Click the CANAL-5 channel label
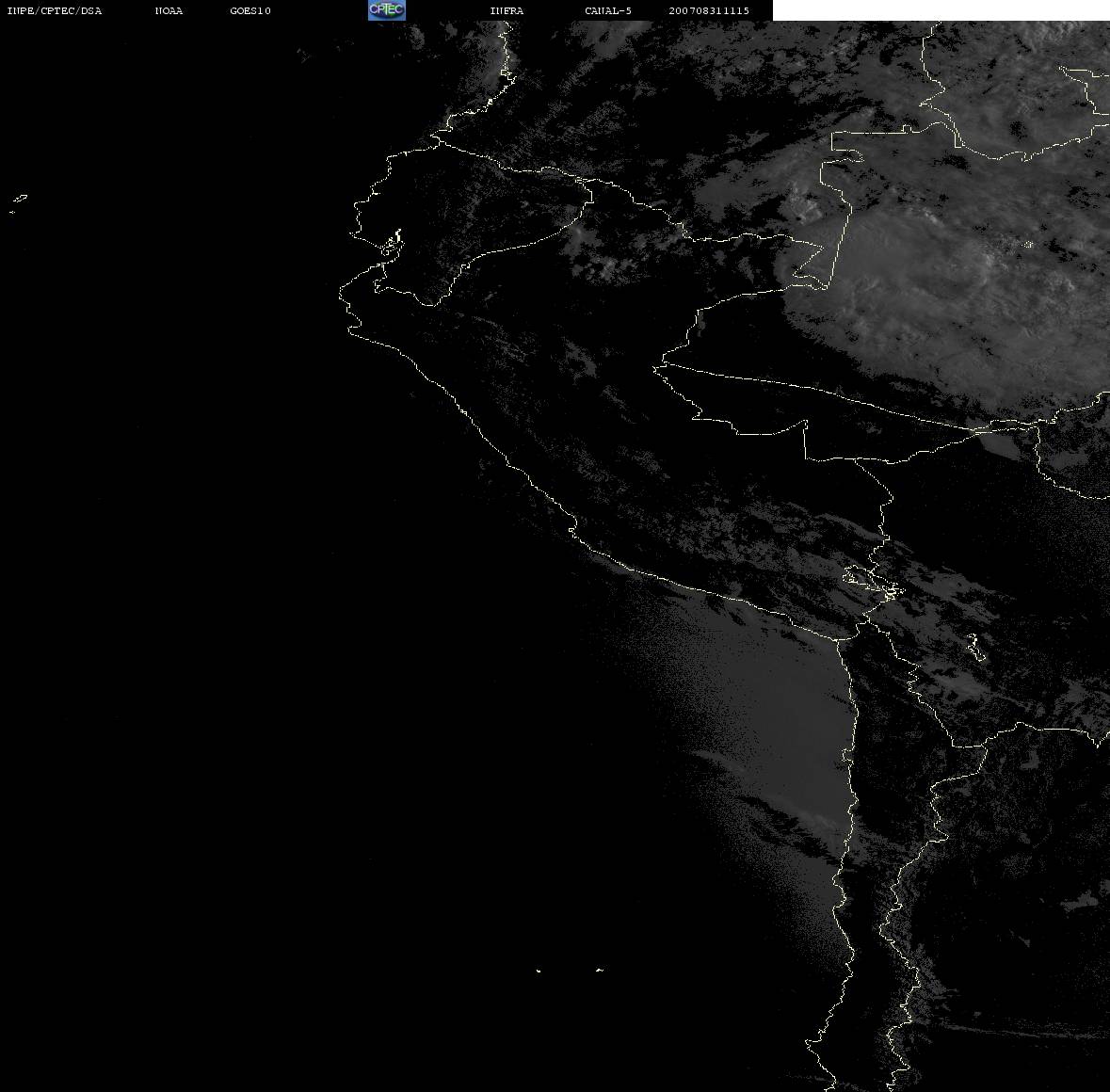The width and height of the screenshot is (1110, 1092). (608, 10)
